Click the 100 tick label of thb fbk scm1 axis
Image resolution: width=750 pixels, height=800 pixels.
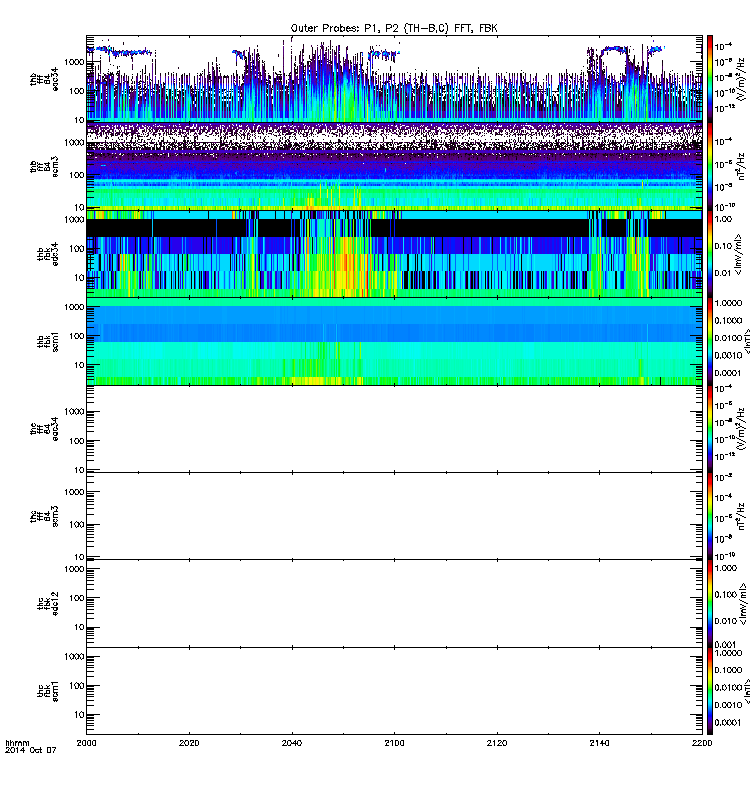coord(77,336)
